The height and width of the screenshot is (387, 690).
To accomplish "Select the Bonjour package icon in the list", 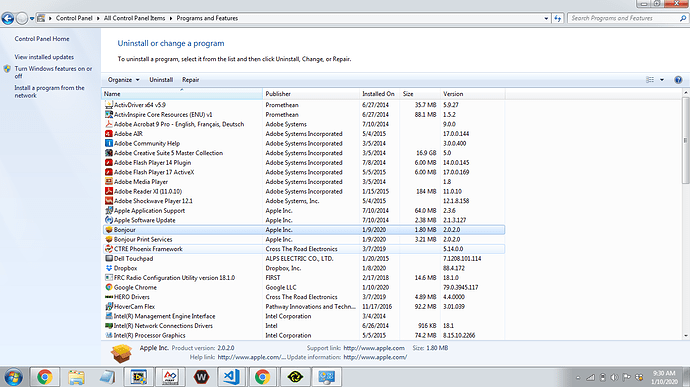I will [x=109, y=230].
